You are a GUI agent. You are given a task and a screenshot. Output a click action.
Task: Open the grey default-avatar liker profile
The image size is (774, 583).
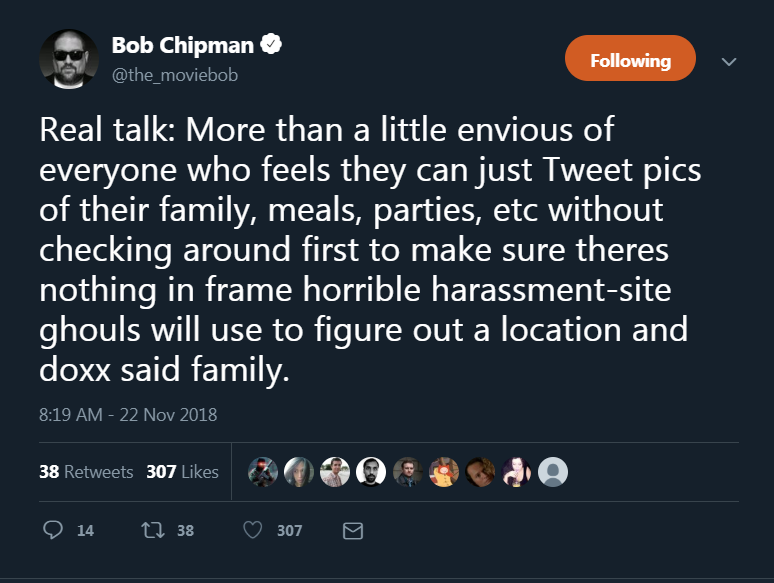553,472
